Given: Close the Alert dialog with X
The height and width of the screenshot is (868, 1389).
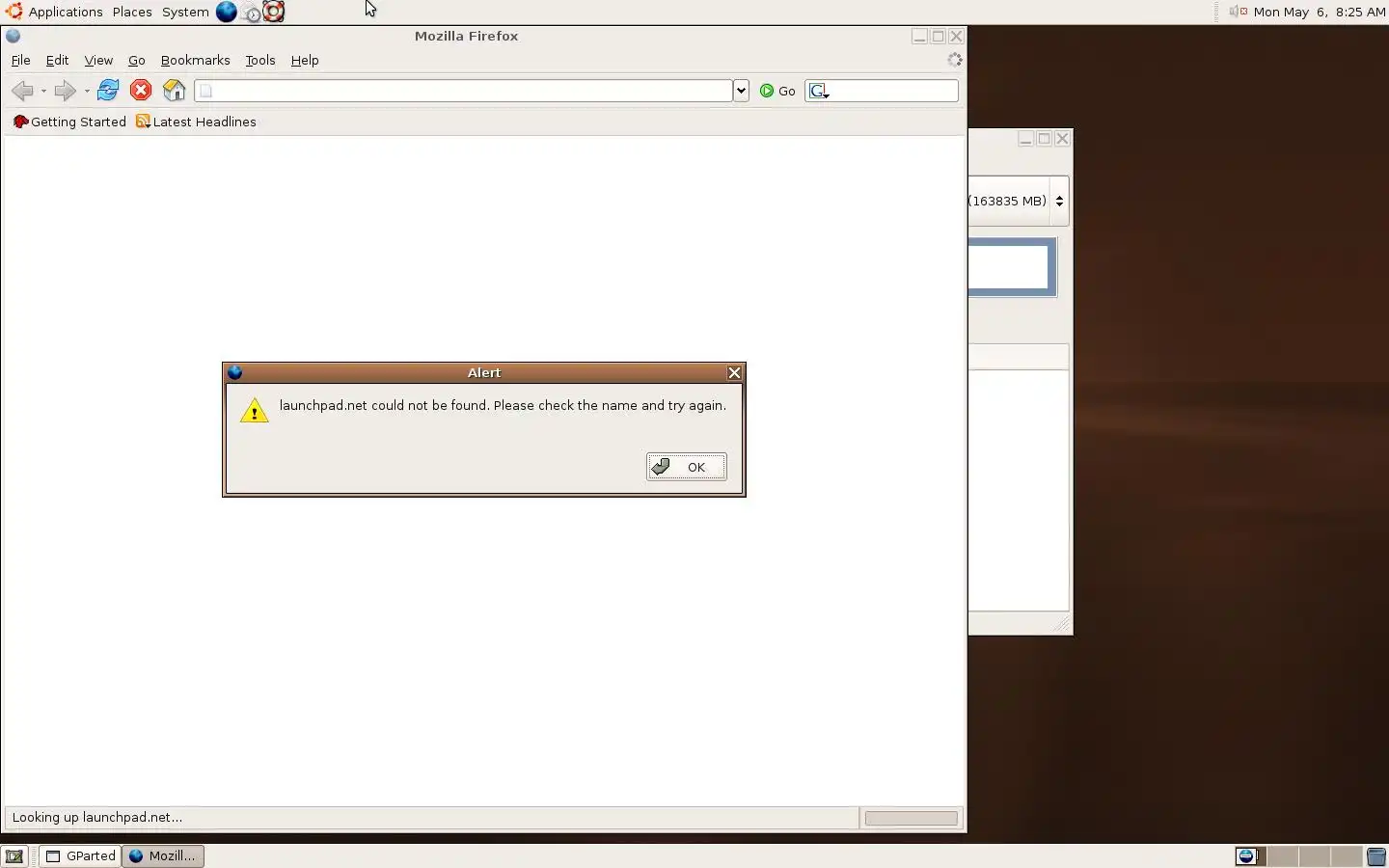Looking at the screenshot, I should click(x=734, y=373).
